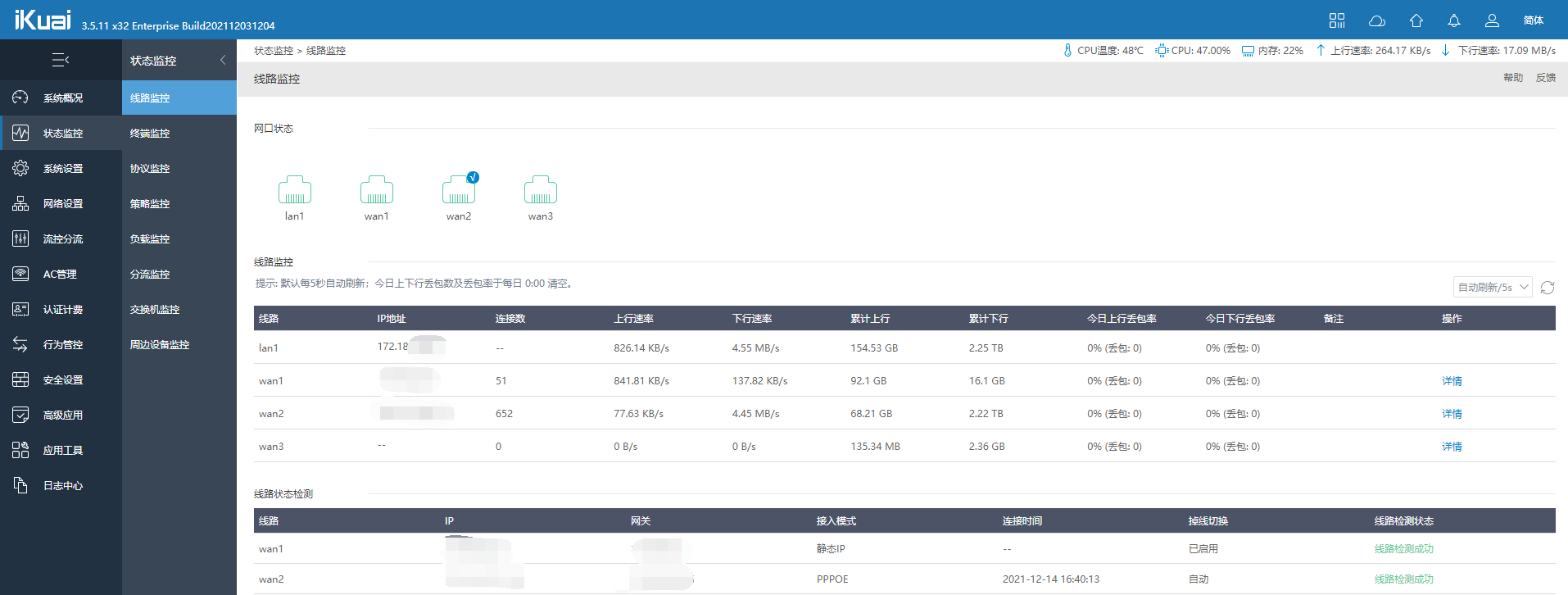Click the 累计下行 column header
1568x595 pixels.
[988, 319]
